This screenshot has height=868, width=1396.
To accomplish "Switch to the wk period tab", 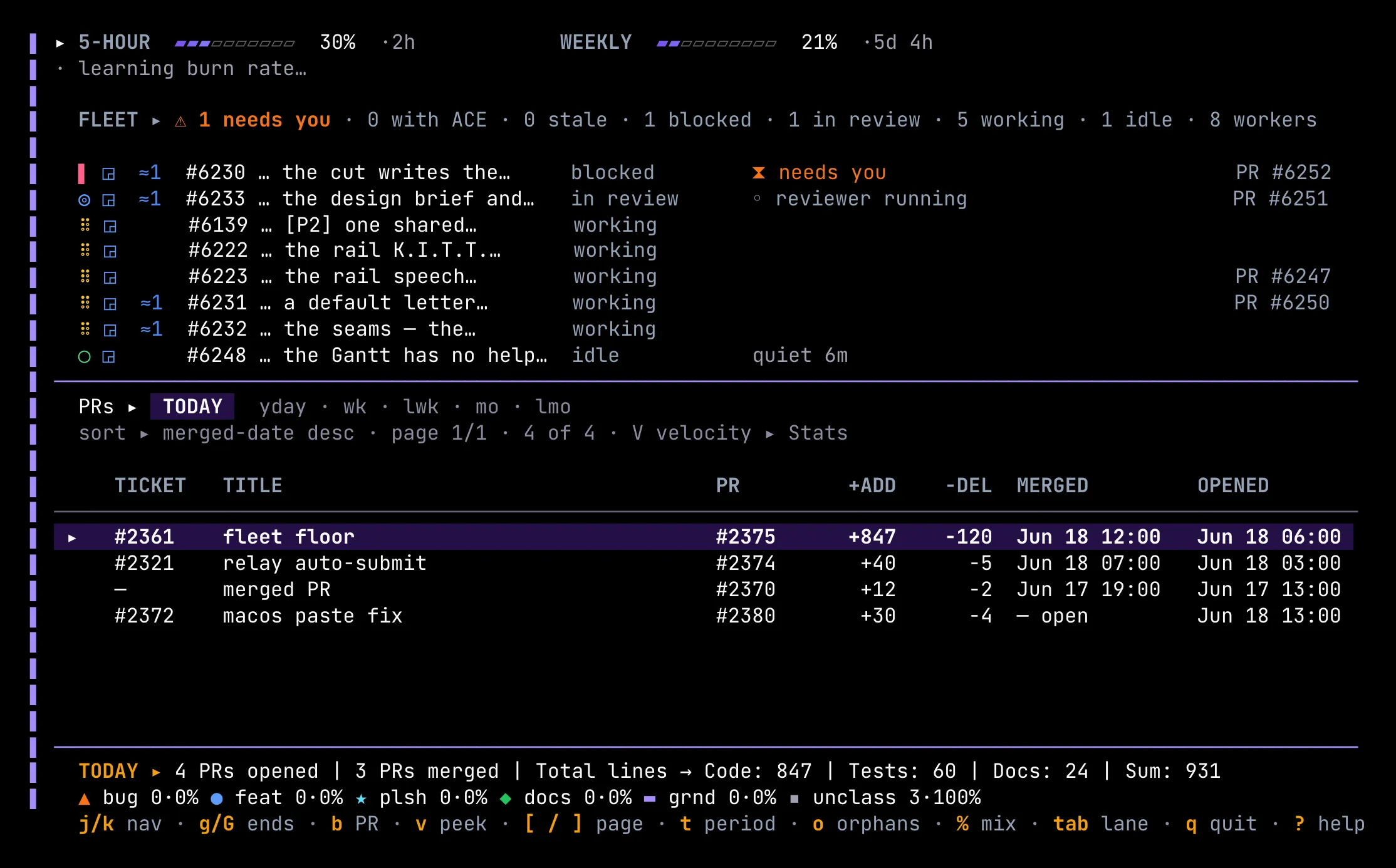I will click(355, 407).
